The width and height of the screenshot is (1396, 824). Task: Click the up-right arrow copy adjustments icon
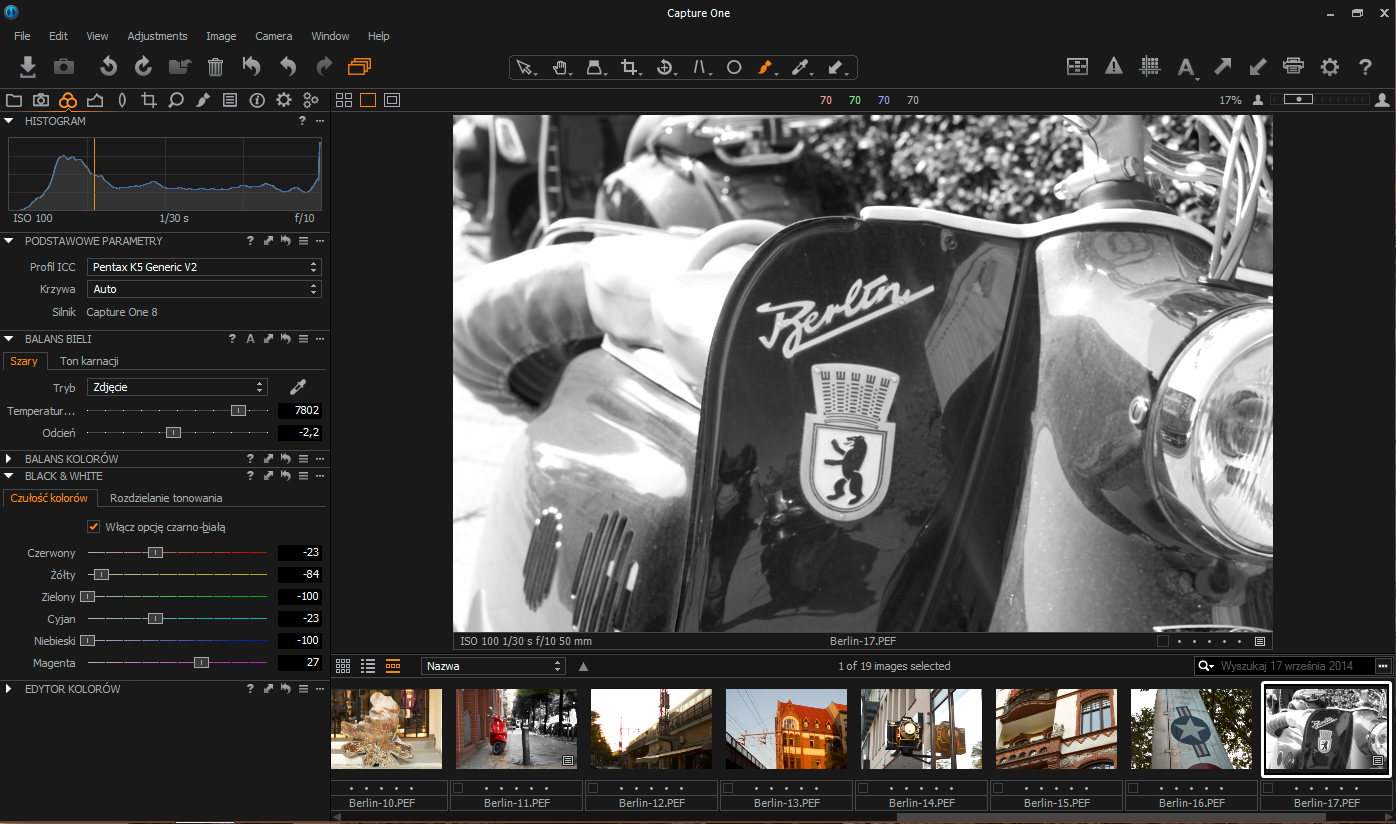click(1222, 67)
